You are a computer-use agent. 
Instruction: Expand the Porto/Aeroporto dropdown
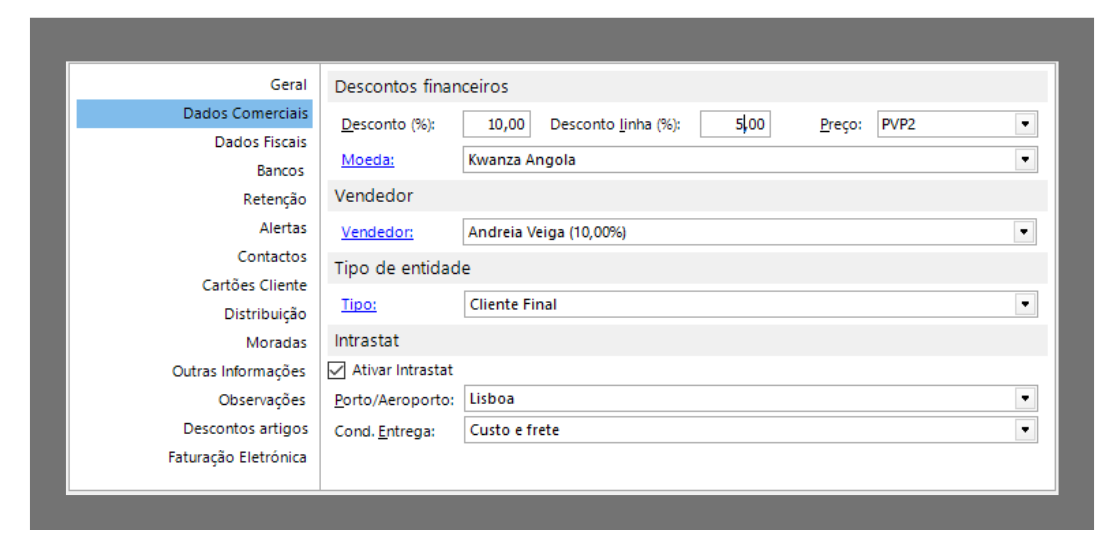[1024, 399]
